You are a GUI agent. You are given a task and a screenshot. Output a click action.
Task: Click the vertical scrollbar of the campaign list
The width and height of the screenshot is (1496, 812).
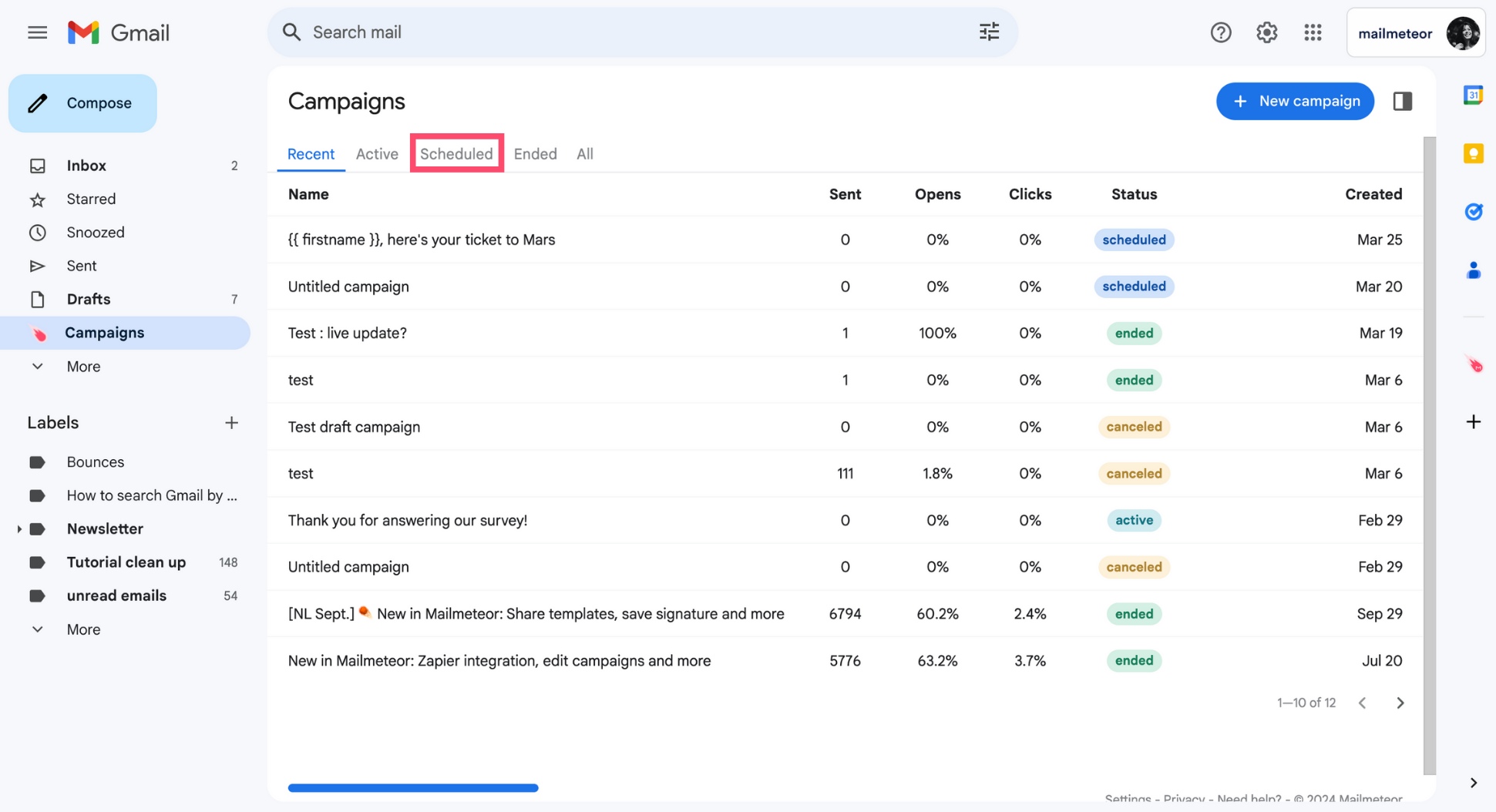pyautogui.click(x=1430, y=456)
